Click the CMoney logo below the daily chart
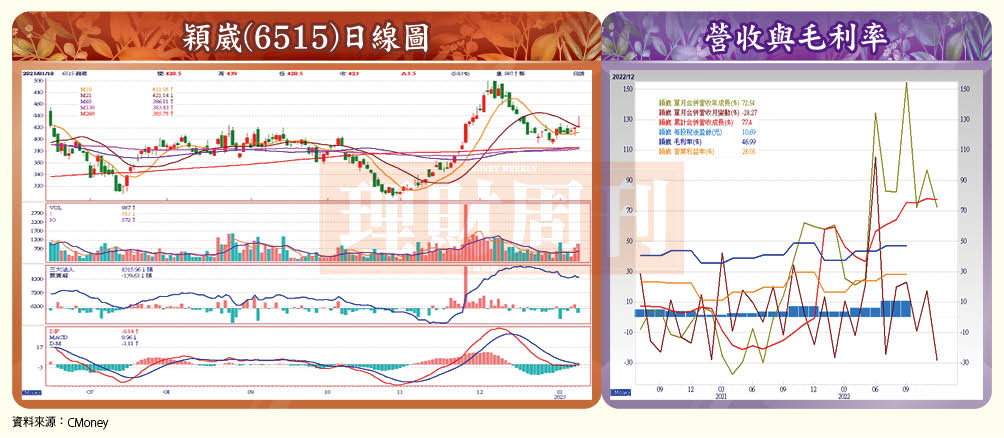1004x438 pixels. (32, 391)
